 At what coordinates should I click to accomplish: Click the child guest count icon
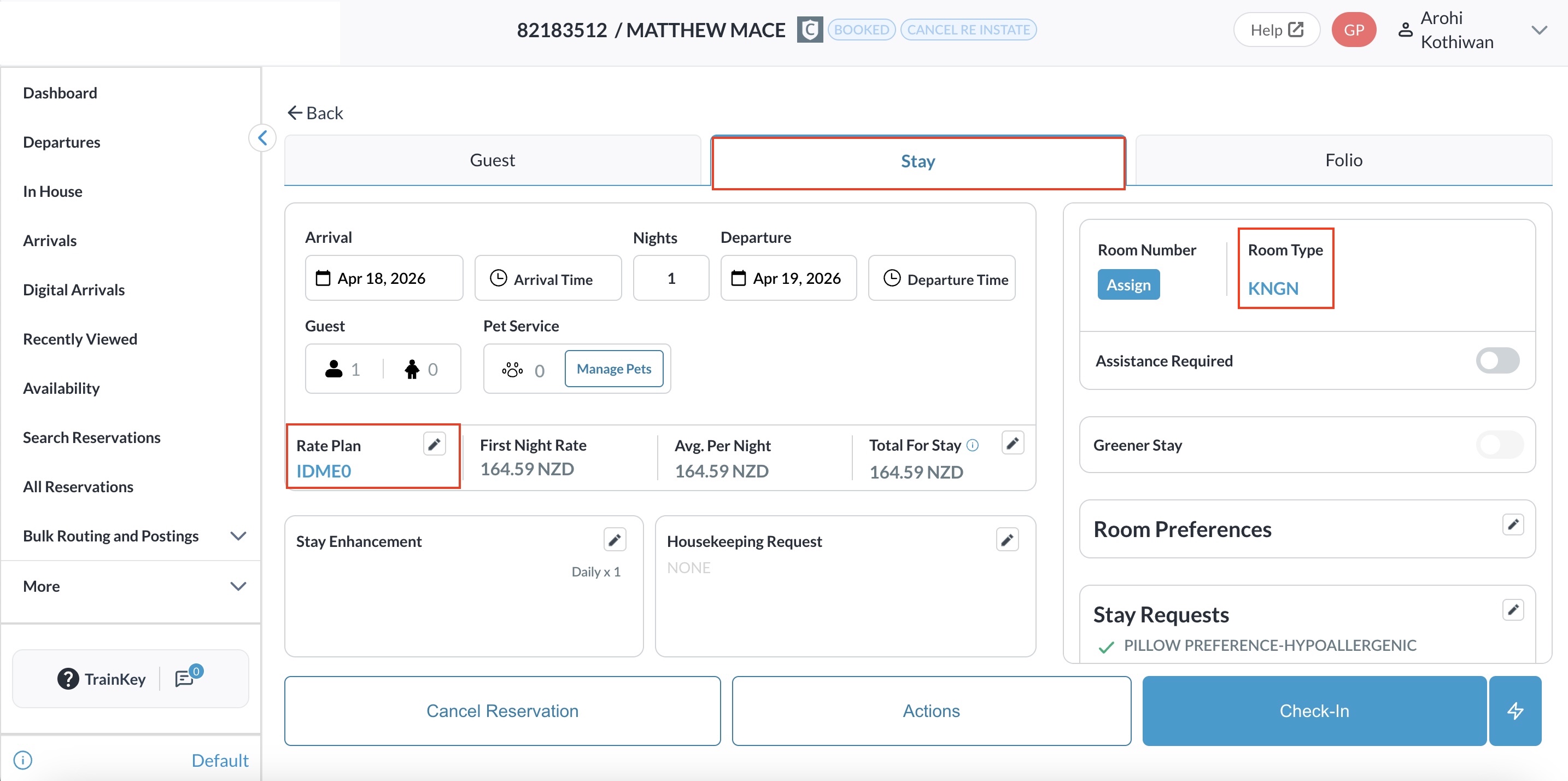point(412,369)
